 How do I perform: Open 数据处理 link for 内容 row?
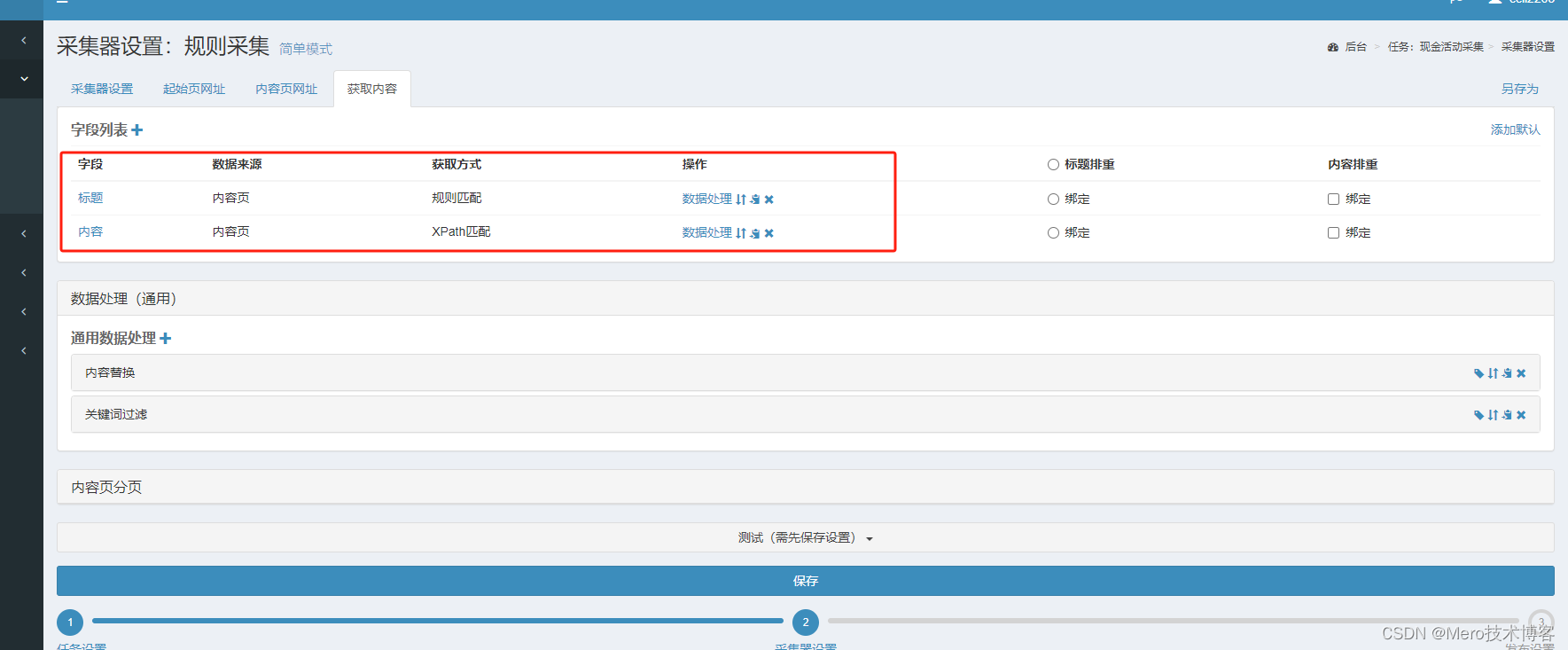[707, 232]
